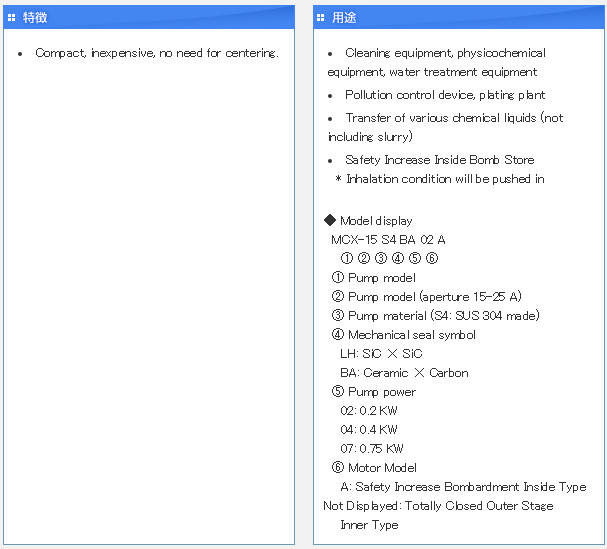607x549 pixels.
Task: Click the 'Pump model (aperture 15-25 A)' line
Action: [x=434, y=297]
